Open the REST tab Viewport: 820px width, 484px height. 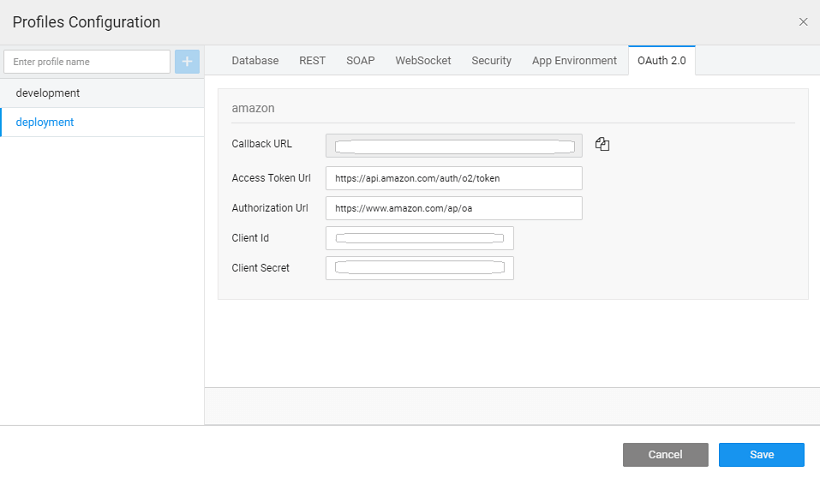coord(312,60)
